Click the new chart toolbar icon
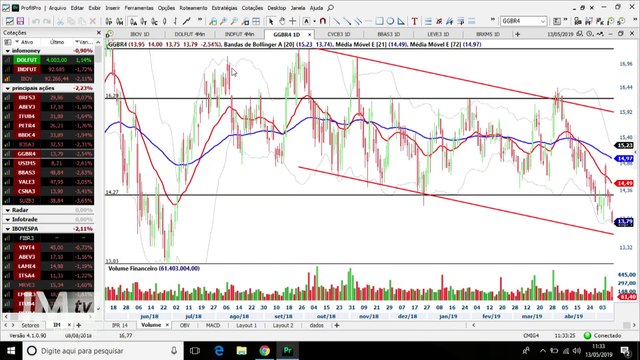 click(x=9, y=21)
